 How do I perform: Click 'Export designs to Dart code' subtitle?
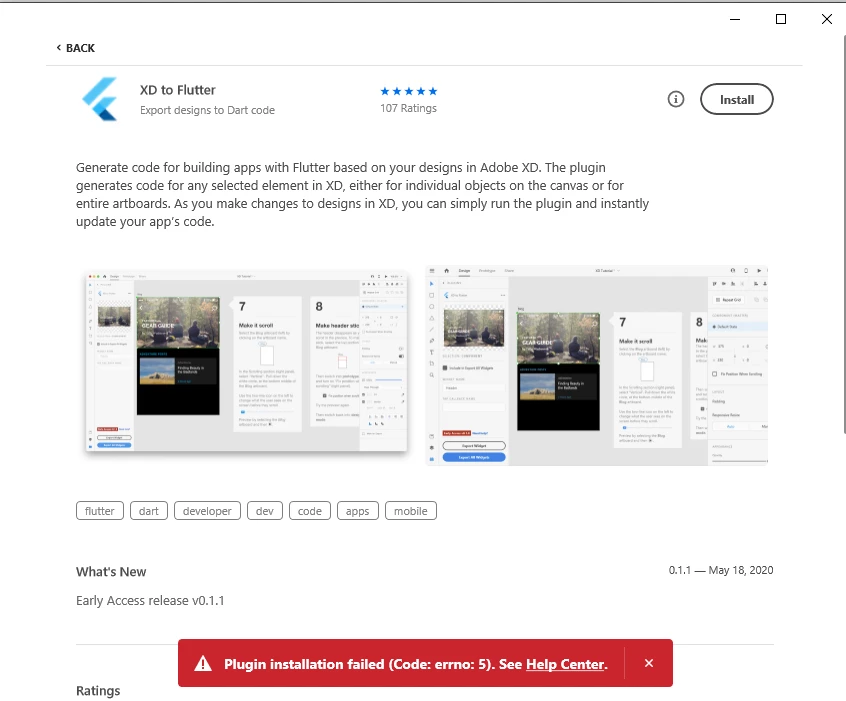tap(207, 110)
